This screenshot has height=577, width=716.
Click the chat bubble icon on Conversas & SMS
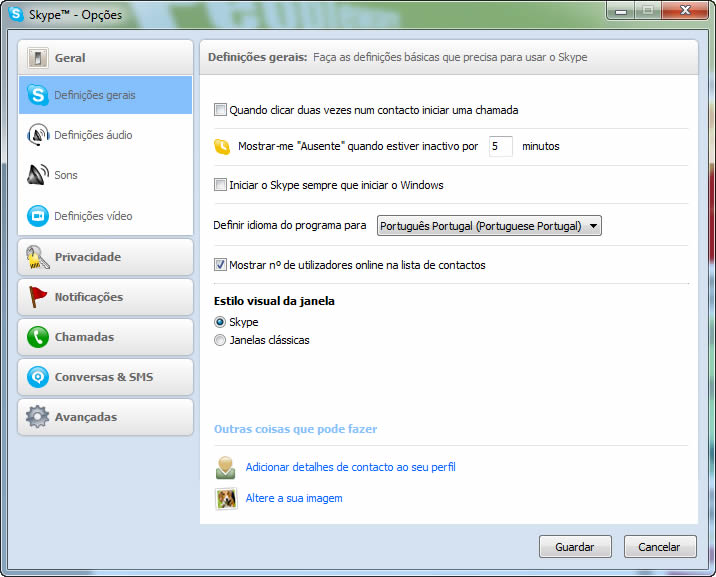37,377
